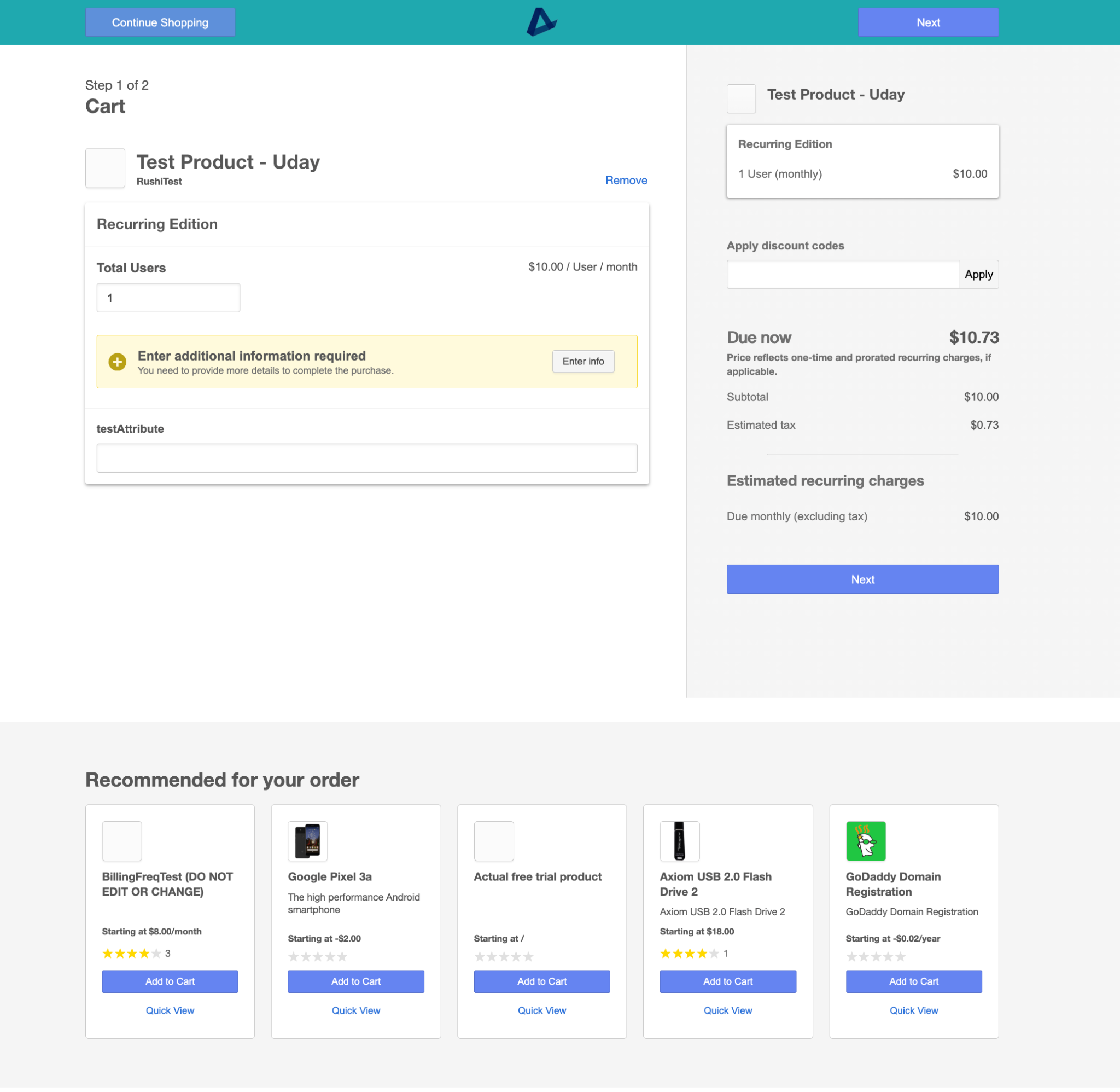Click the Google Pixel 3a product image
The image size is (1120, 1092).
click(x=308, y=841)
